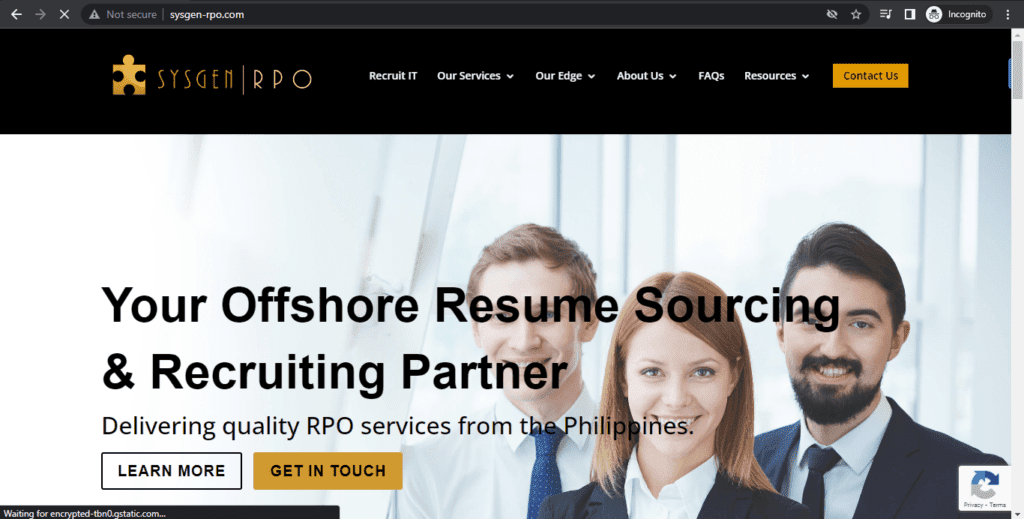Click the address bar showing sysgen-rpo.com

click(457, 14)
